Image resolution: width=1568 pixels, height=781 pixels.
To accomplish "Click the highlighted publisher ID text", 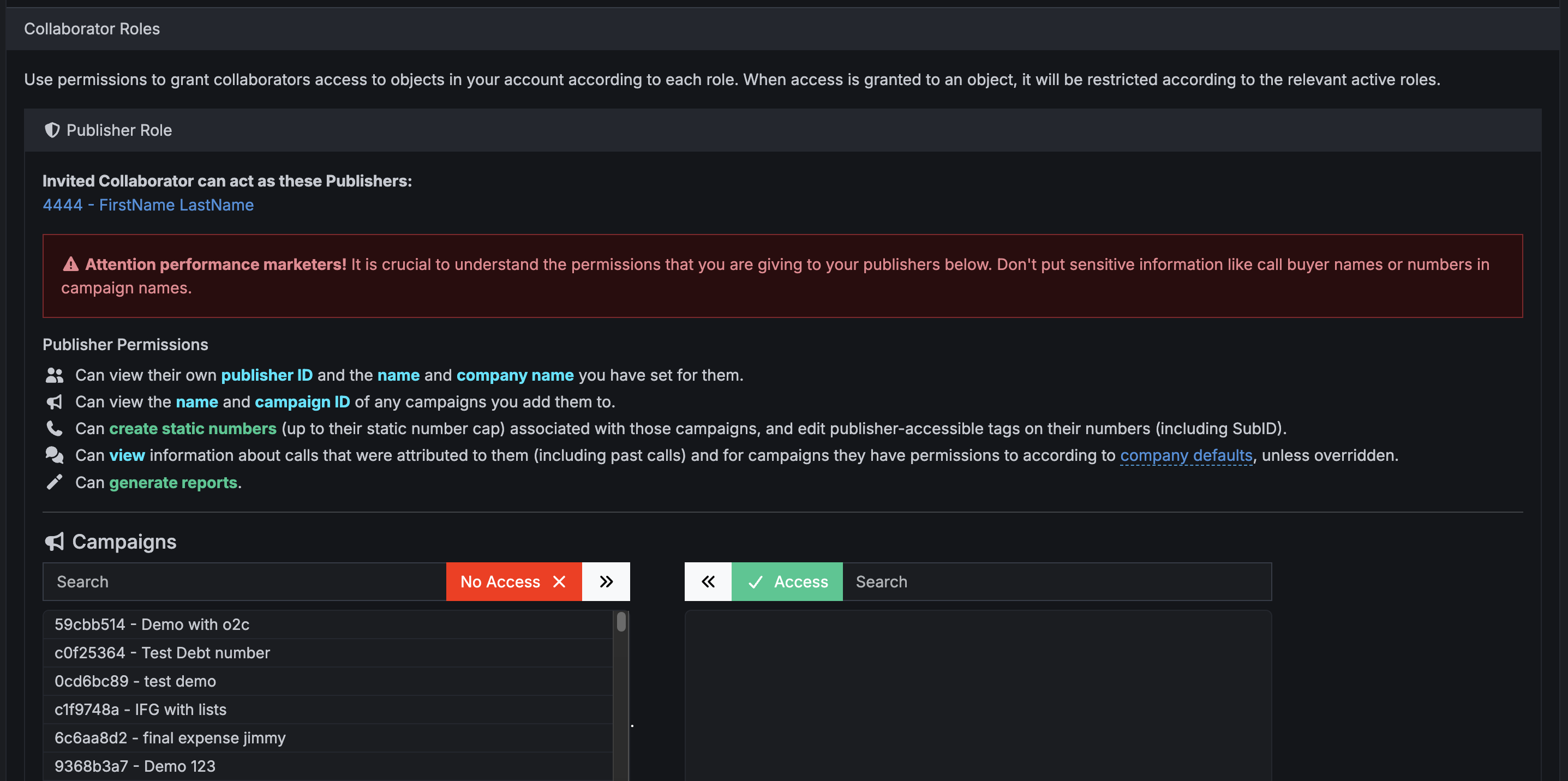I will [267, 375].
